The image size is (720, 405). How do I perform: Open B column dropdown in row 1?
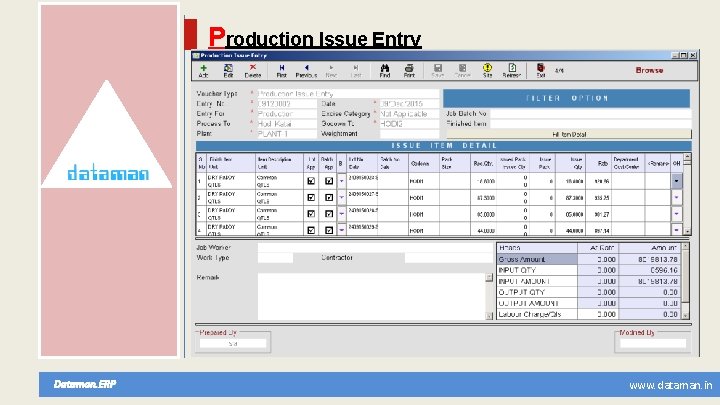(x=342, y=181)
